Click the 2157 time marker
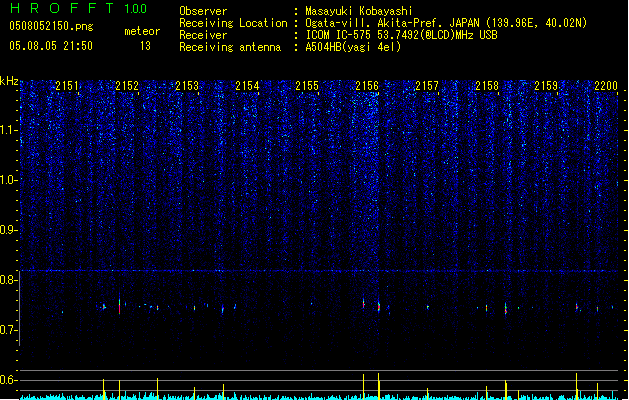The image size is (629, 400). pyautogui.click(x=427, y=86)
